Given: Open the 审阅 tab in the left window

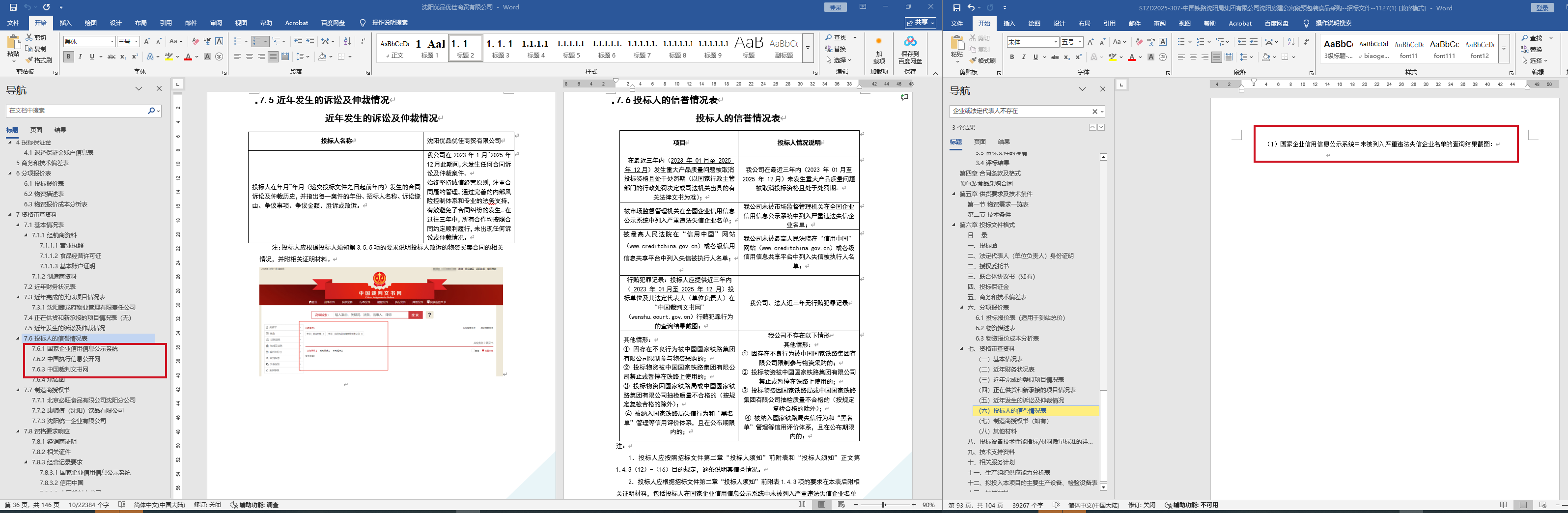Looking at the screenshot, I should 216,23.
